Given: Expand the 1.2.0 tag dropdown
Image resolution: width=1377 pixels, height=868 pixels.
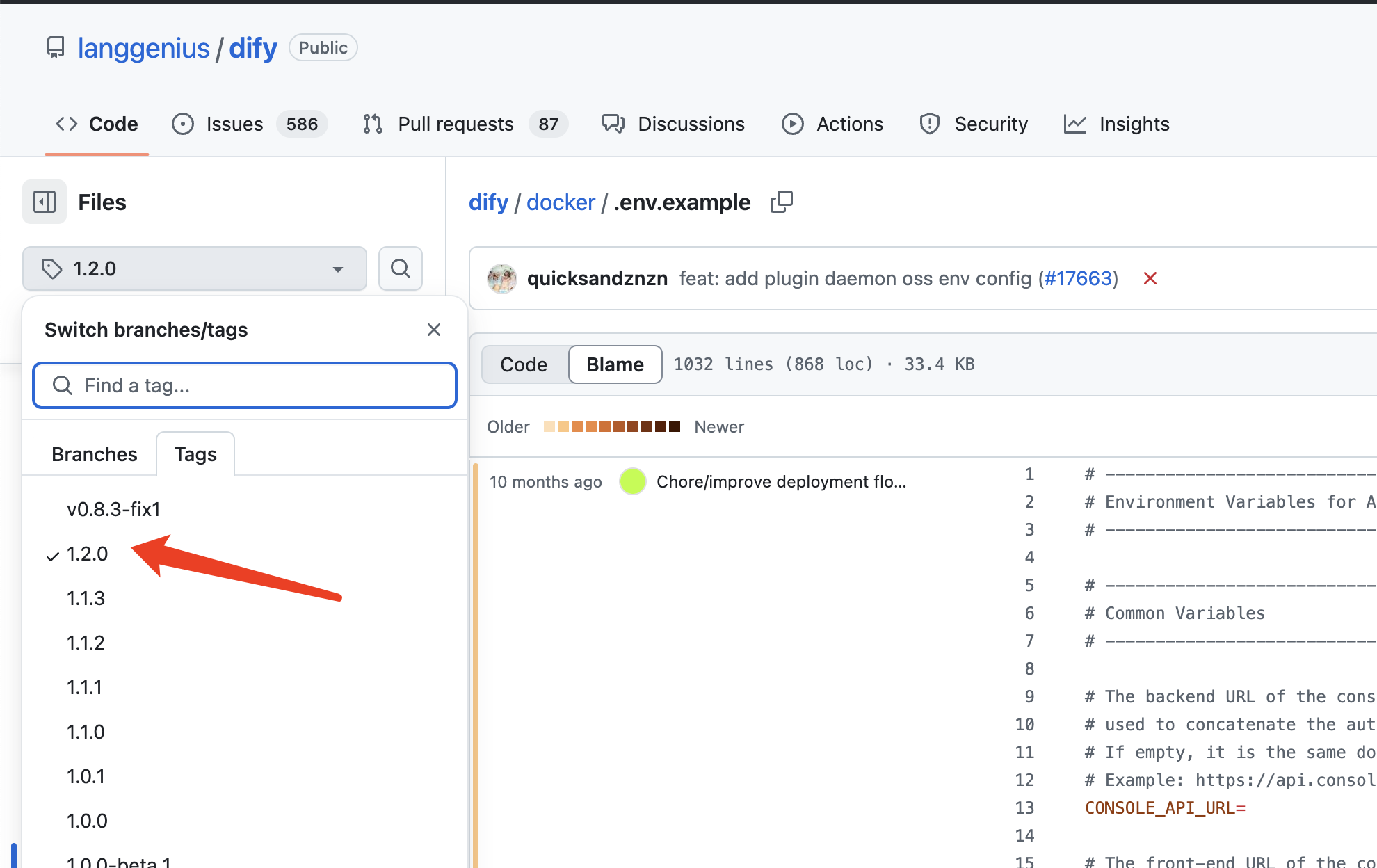Looking at the screenshot, I should pos(195,268).
